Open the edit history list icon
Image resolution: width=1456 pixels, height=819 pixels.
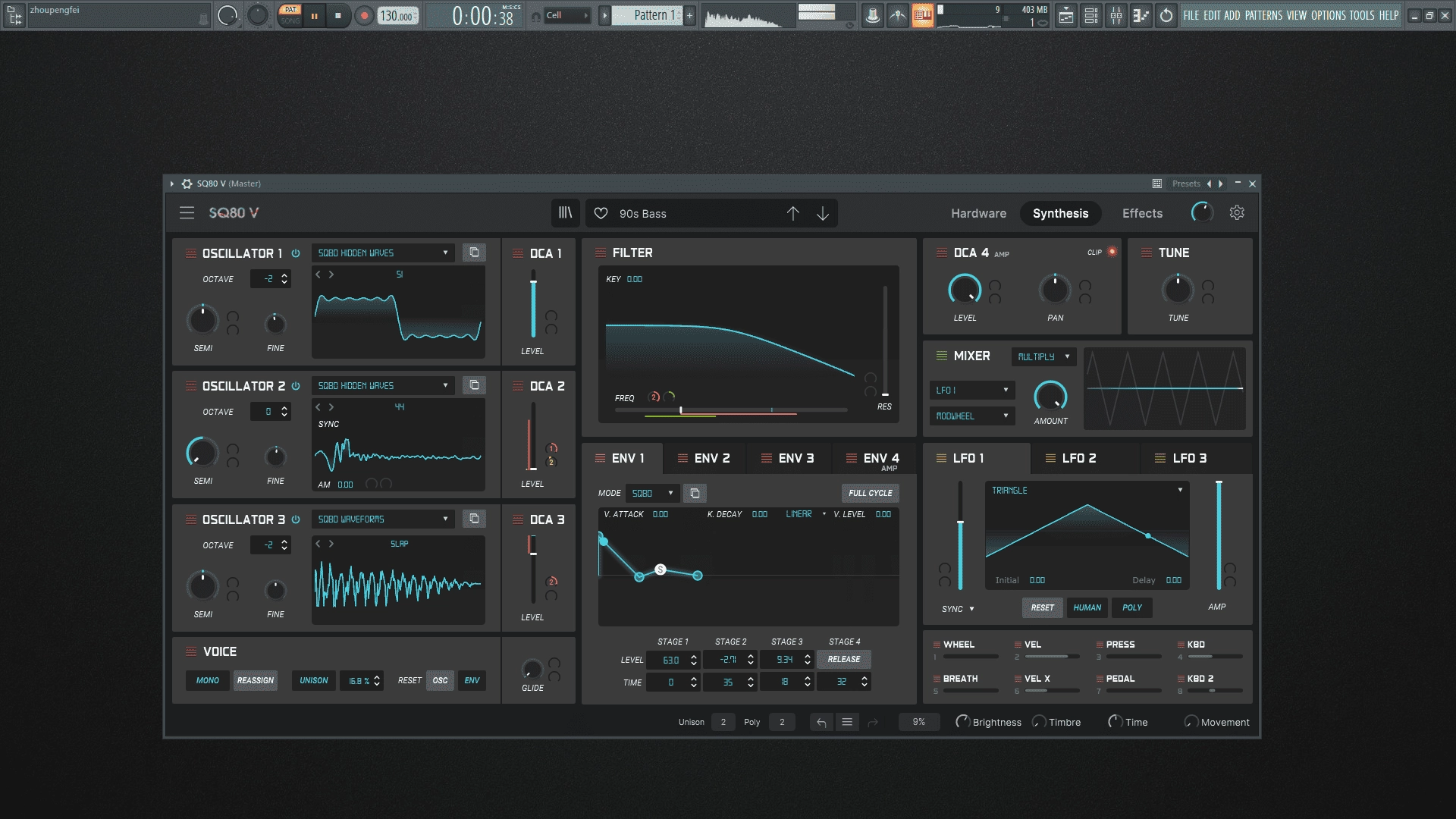click(x=847, y=723)
